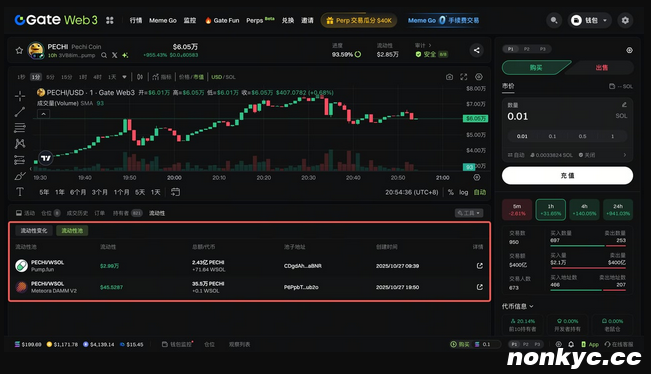The width and height of the screenshot is (651, 374).
Task: Select the trend line drawing tool
Action: 20,112
